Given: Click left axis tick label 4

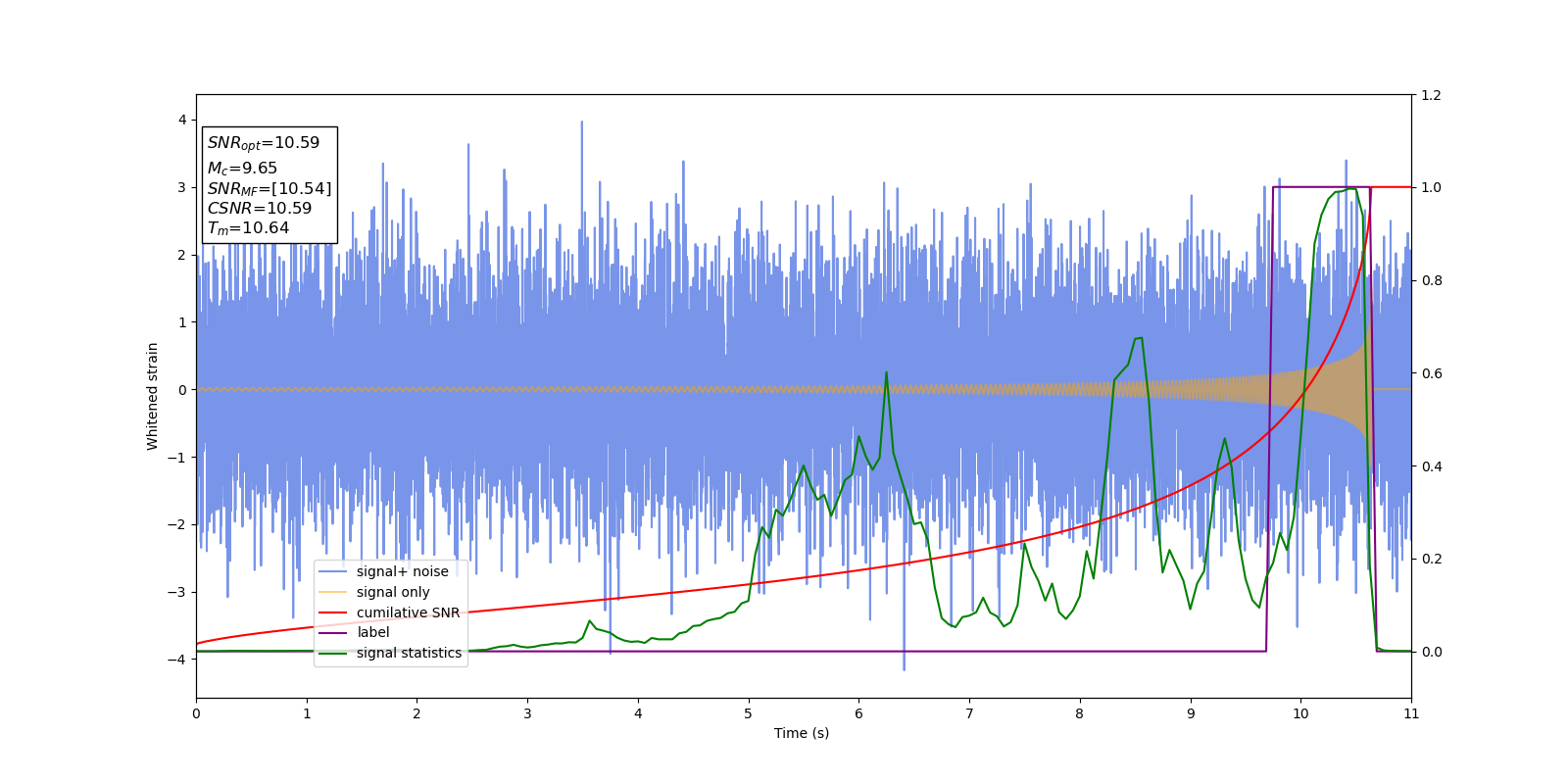Looking at the screenshot, I should (x=182, y=120).
